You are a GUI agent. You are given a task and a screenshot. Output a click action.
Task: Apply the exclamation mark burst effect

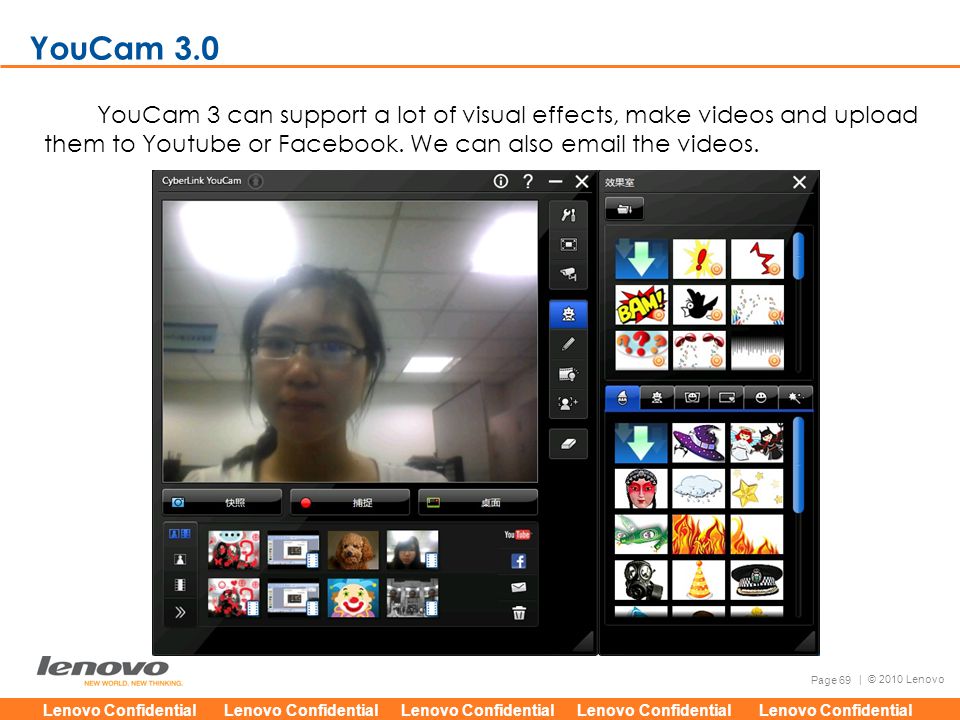coord(699,259)
